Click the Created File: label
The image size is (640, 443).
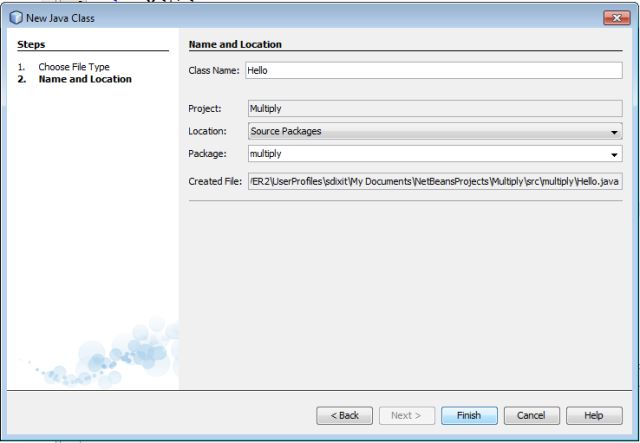(x=215, y=181)
